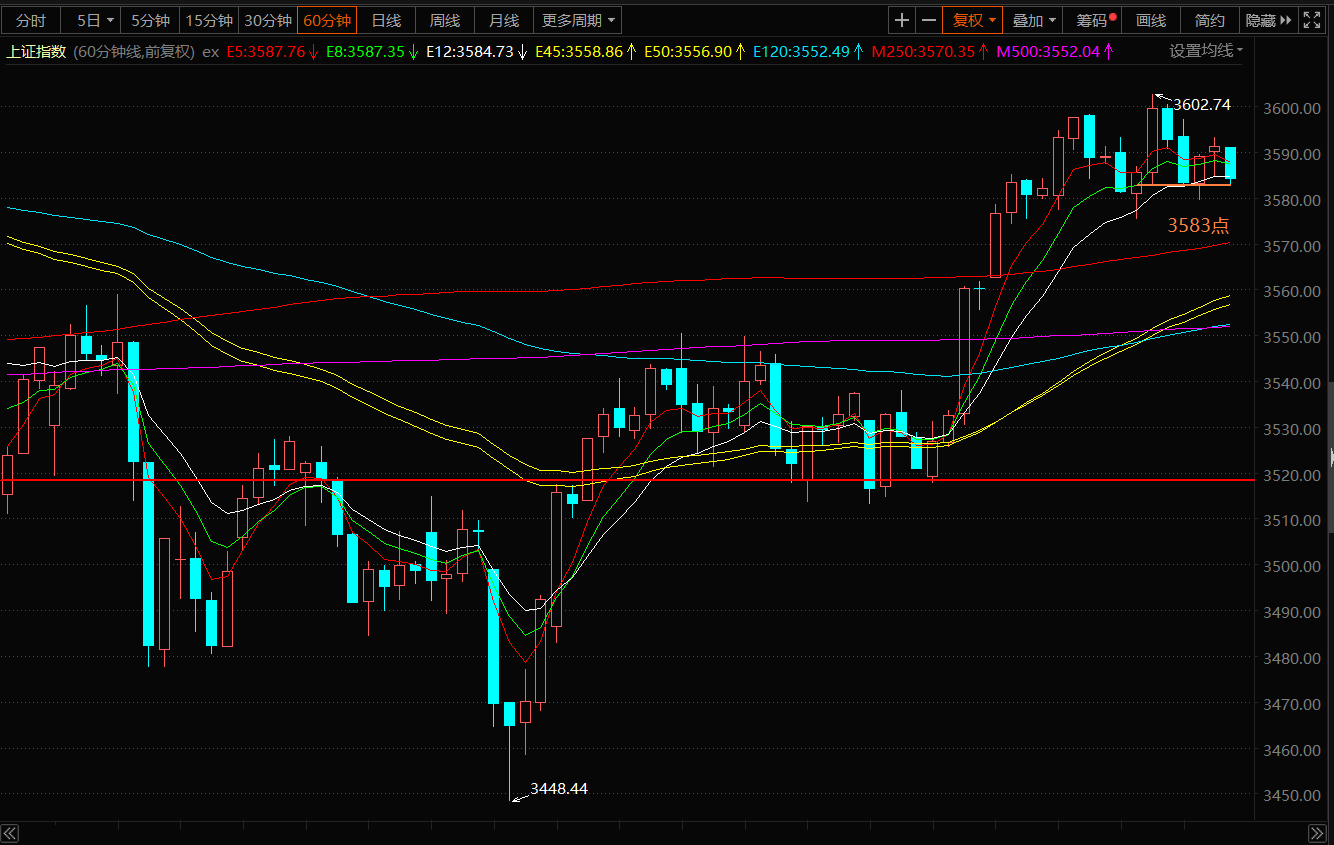
Task: Click the 3448.44 low price label
Action: pyautogui.click(x=559, y=788)
